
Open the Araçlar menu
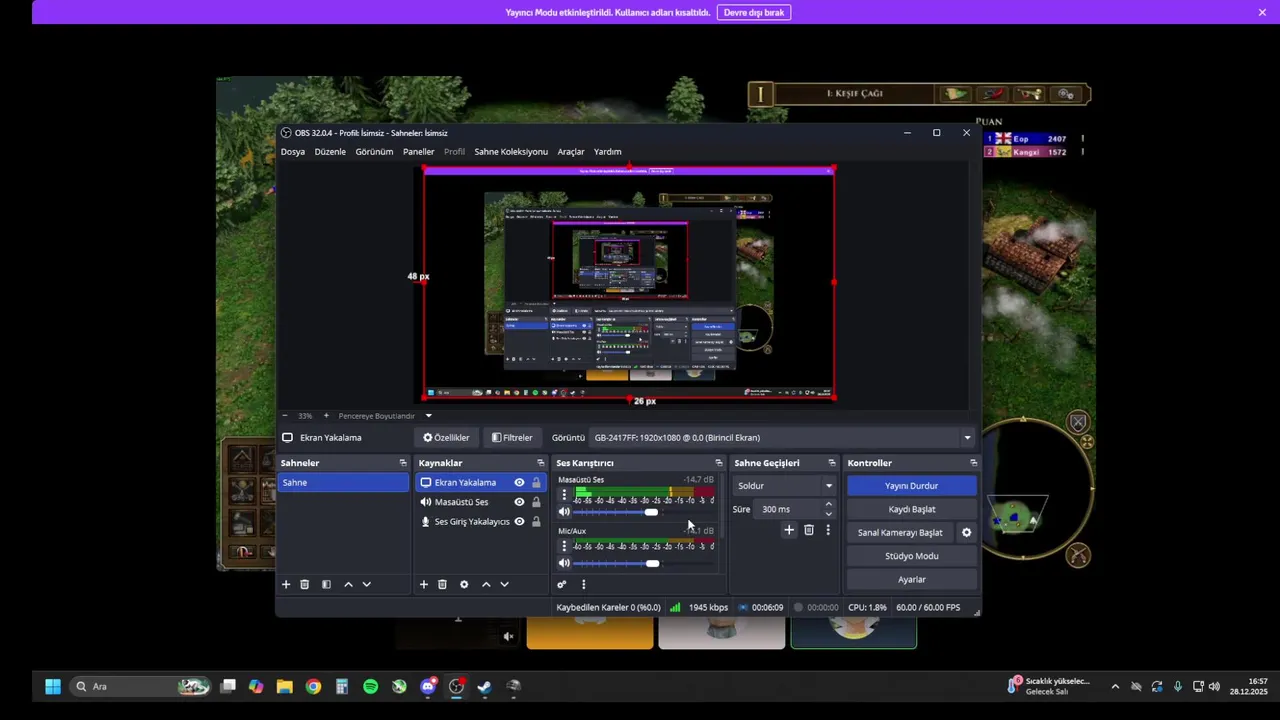coord(571,152)
